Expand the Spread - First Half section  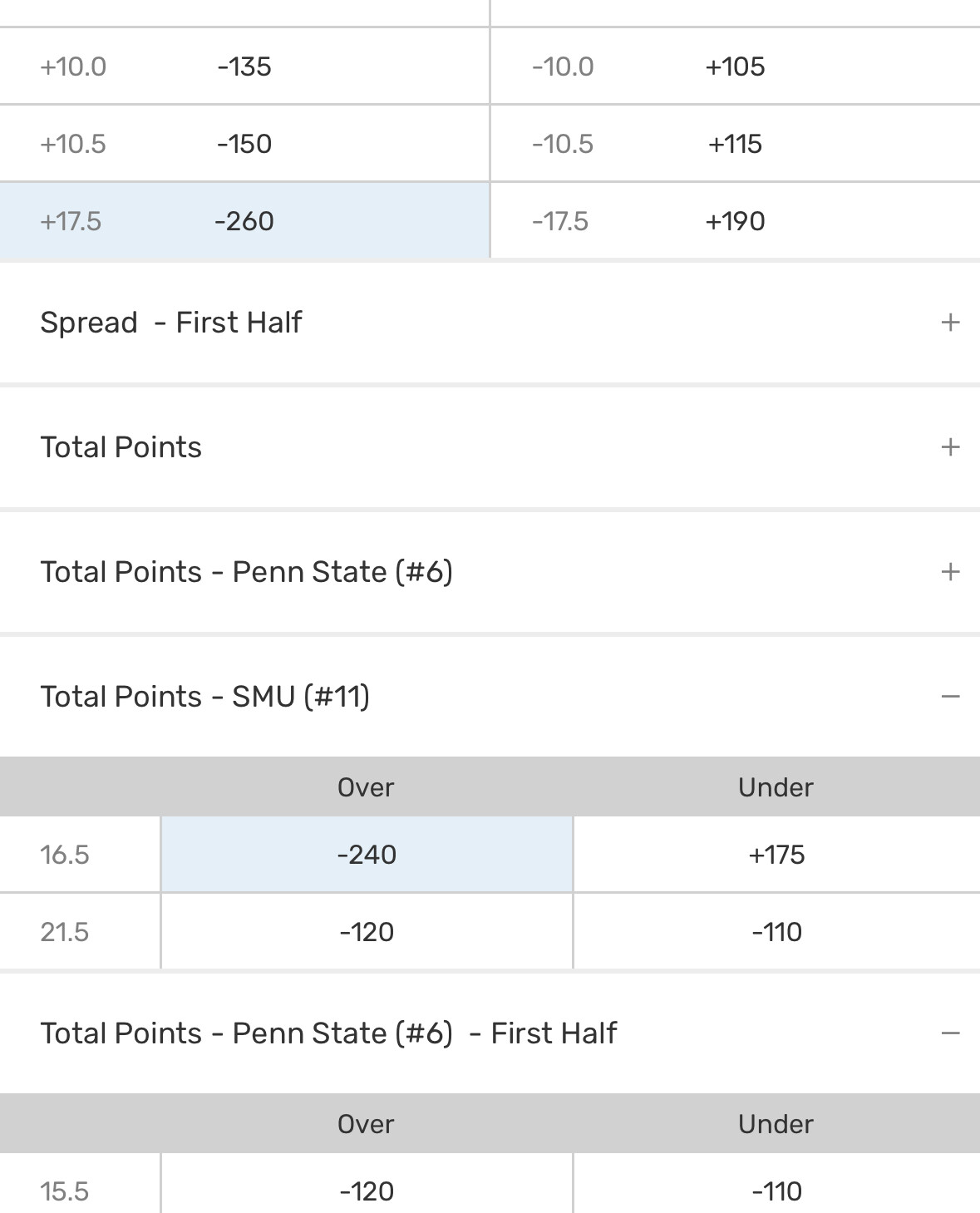point(950,323)
